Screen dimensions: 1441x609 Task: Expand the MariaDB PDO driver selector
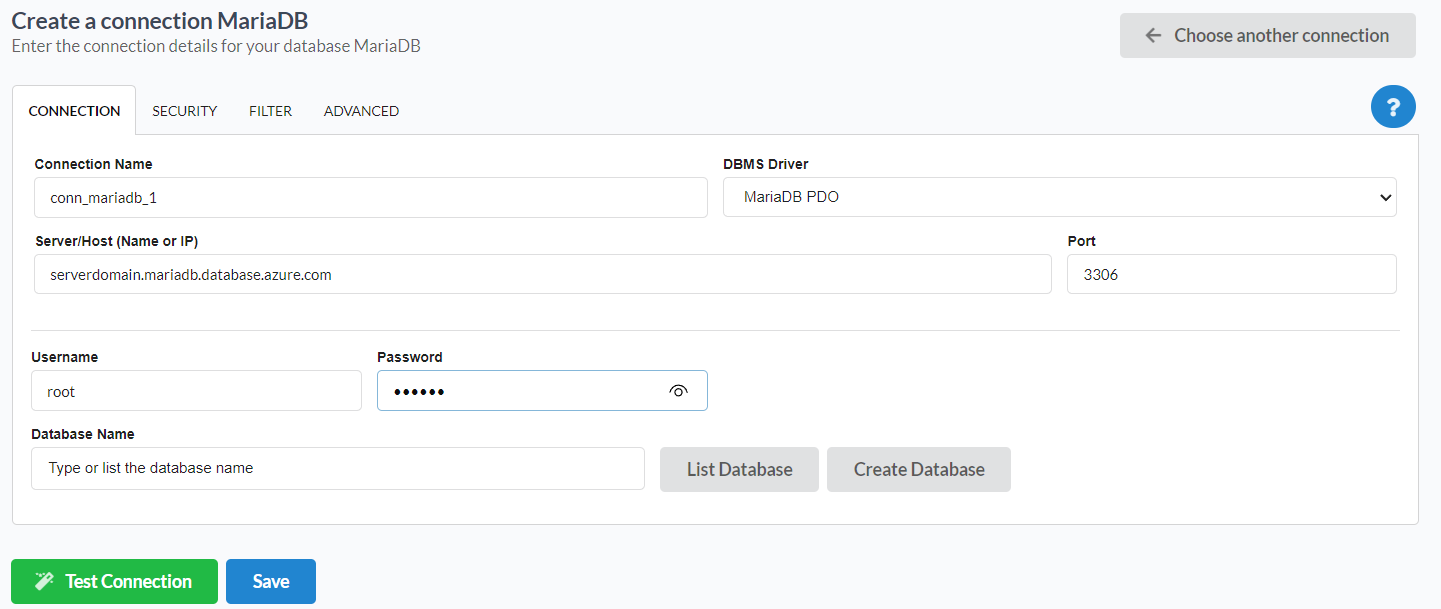point(1060,197)
